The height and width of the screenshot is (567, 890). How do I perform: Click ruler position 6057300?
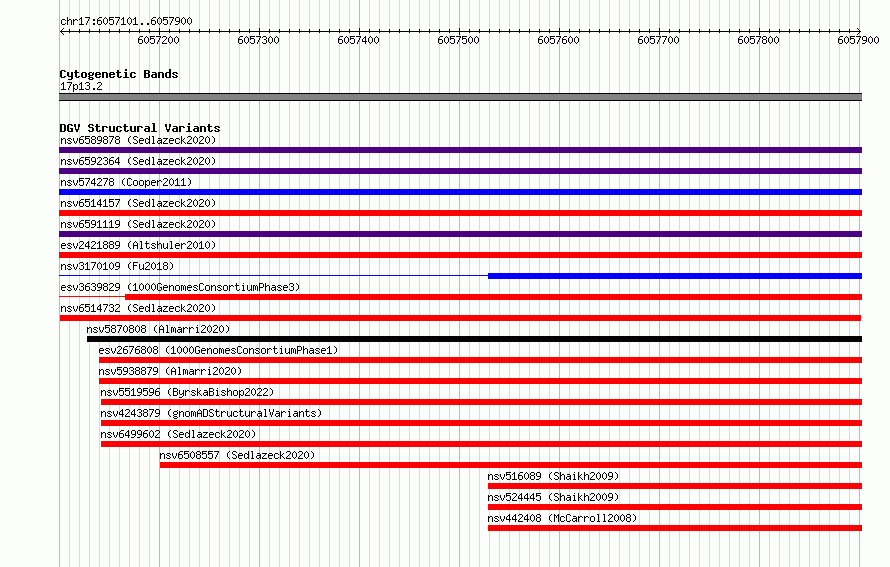tap(258, 40)
